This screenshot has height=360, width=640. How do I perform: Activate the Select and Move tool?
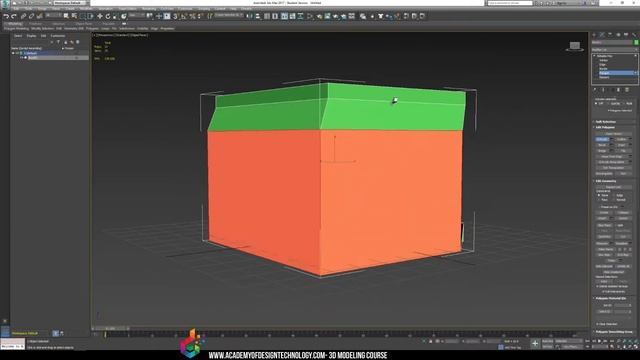click(100, 16)
